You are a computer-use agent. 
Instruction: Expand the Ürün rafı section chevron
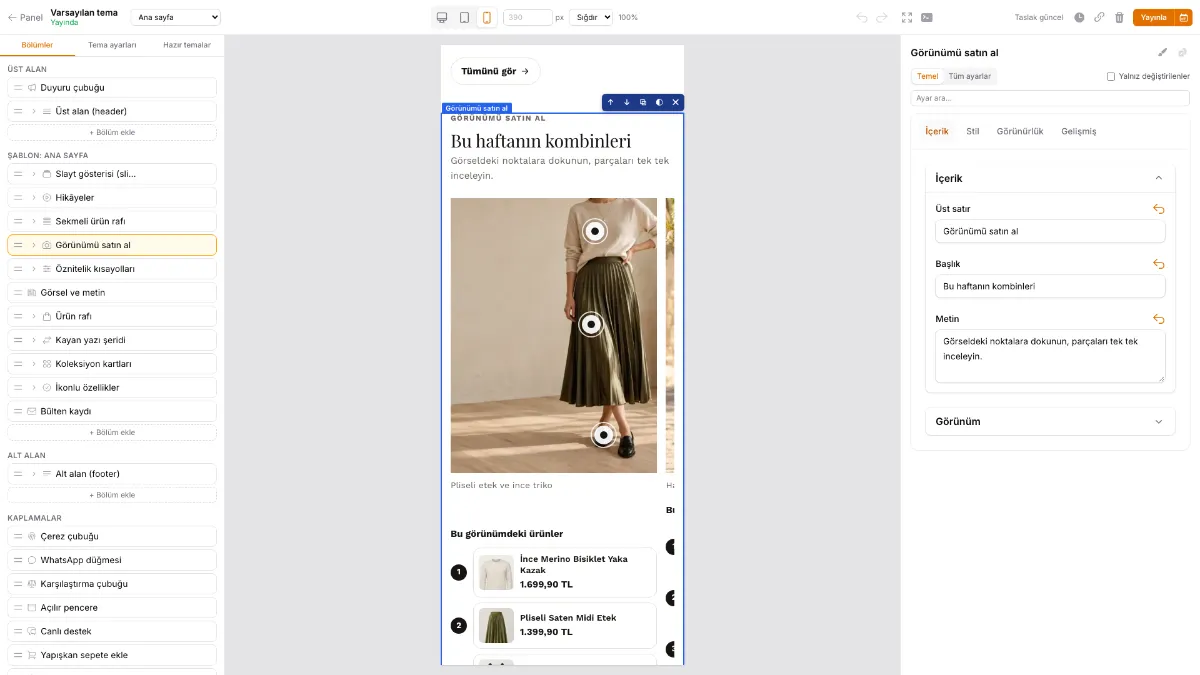(33, 316)
